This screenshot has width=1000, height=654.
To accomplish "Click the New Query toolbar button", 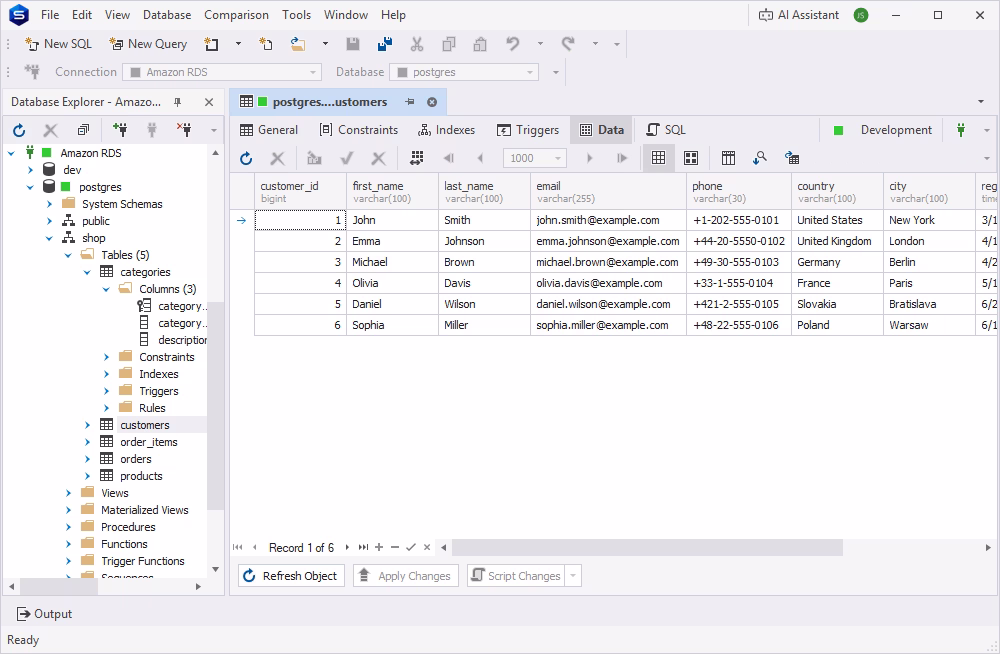I will (148, 44).
